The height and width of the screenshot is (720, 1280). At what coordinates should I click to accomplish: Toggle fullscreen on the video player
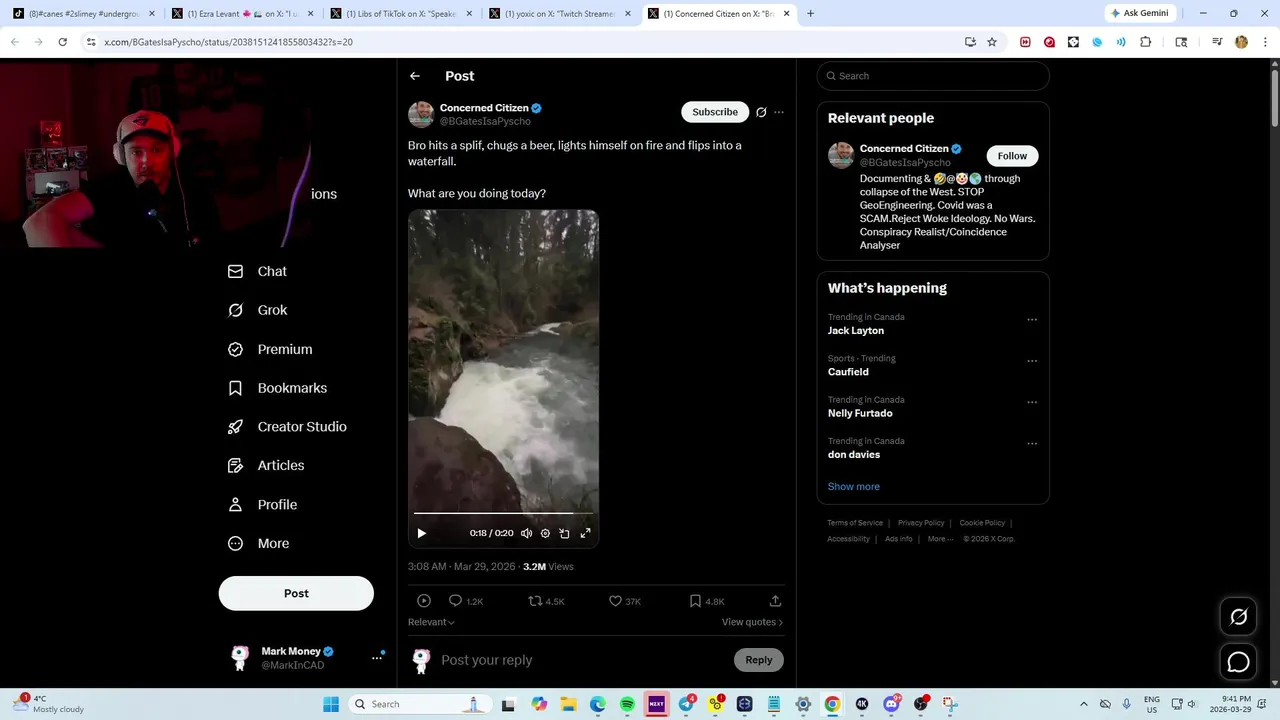(586, 533)
